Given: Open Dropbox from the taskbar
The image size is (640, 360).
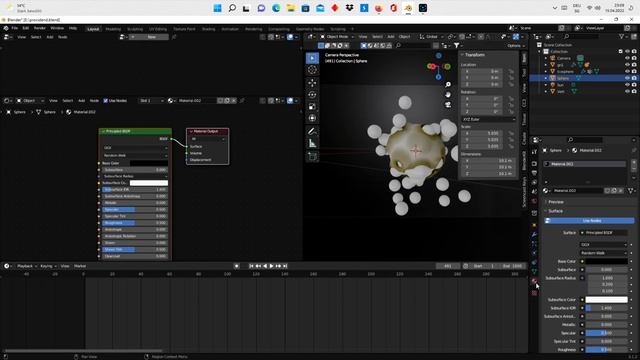Looking at the screenshot, I should [349, 8].
